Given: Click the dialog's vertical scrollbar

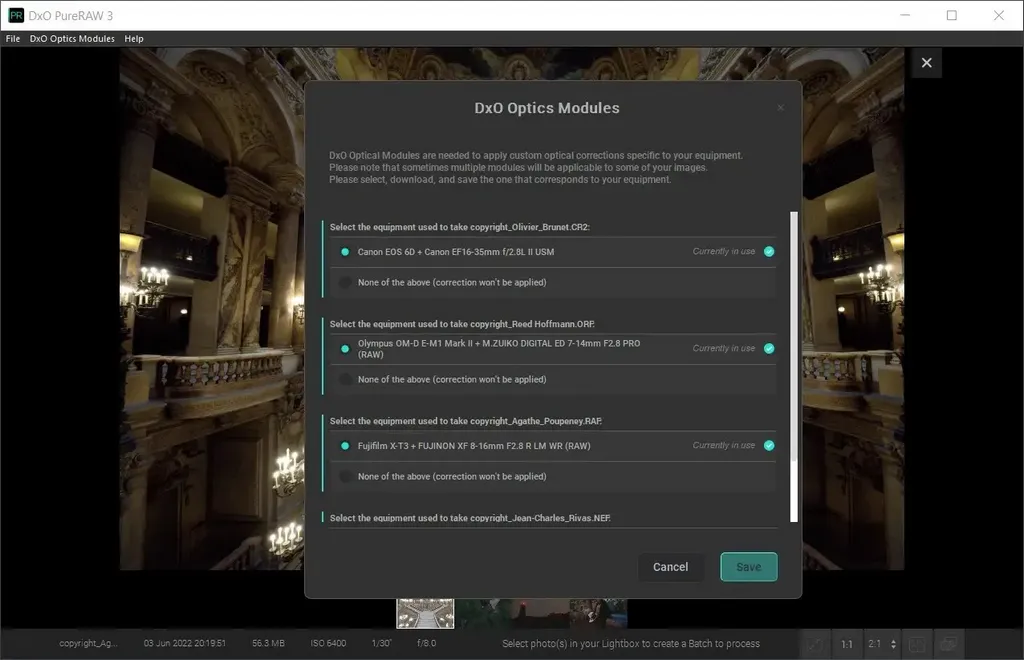Looking at the screenshot, I should tap(793, 366).
